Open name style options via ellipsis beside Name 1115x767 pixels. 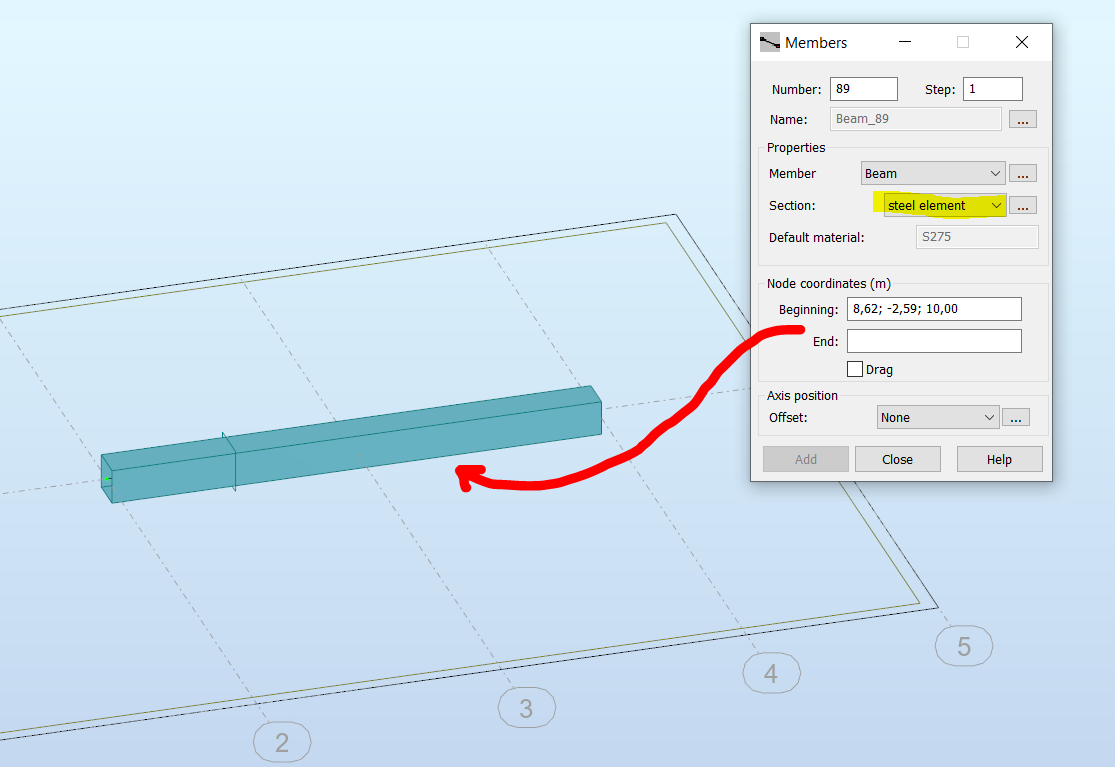click(x=1022, y=118)
